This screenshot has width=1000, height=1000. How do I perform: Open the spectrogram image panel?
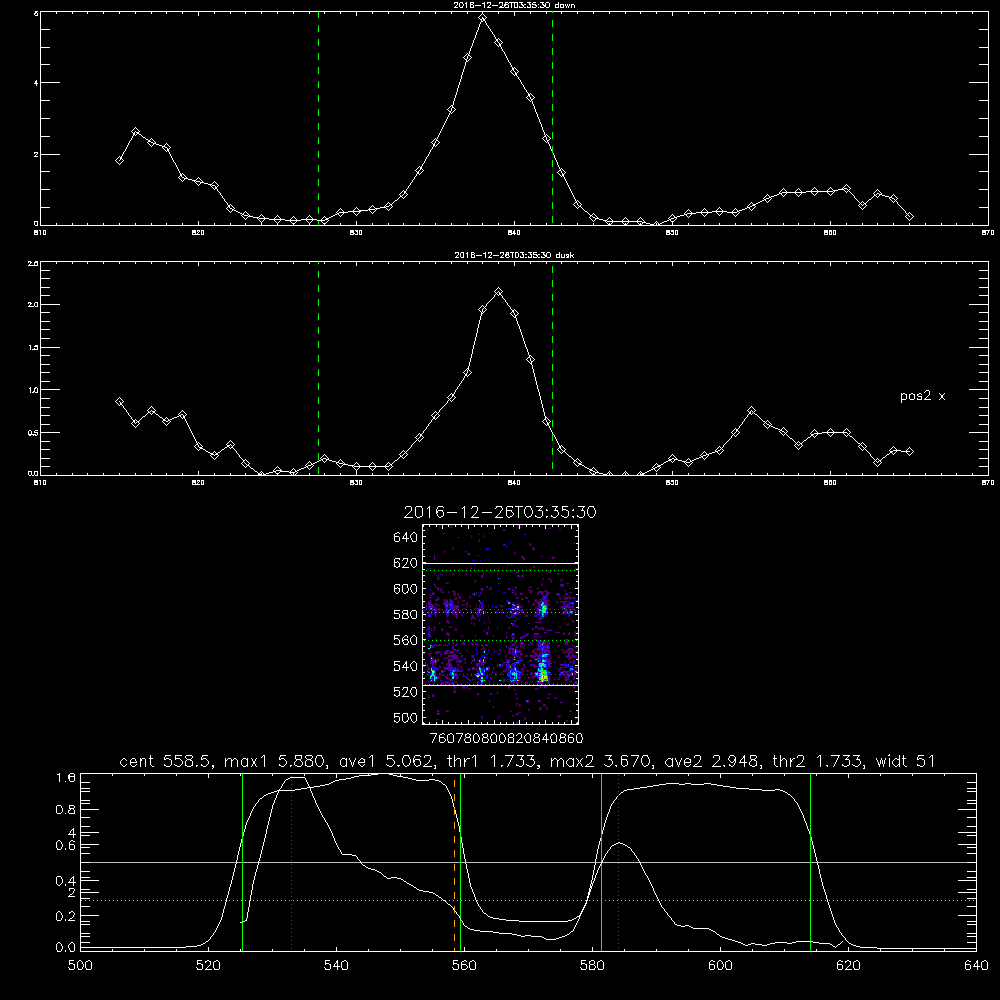click(x=501, y=624)
